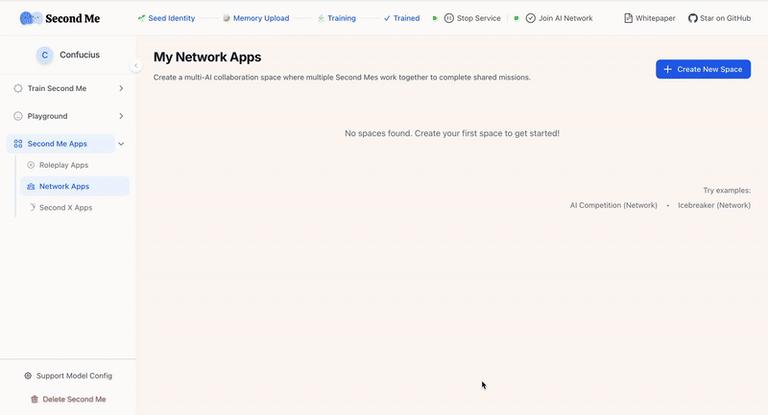Click the Second Me Apps grid icon
The height and width of the screenshot is (415, 768).
pos(18,144)
